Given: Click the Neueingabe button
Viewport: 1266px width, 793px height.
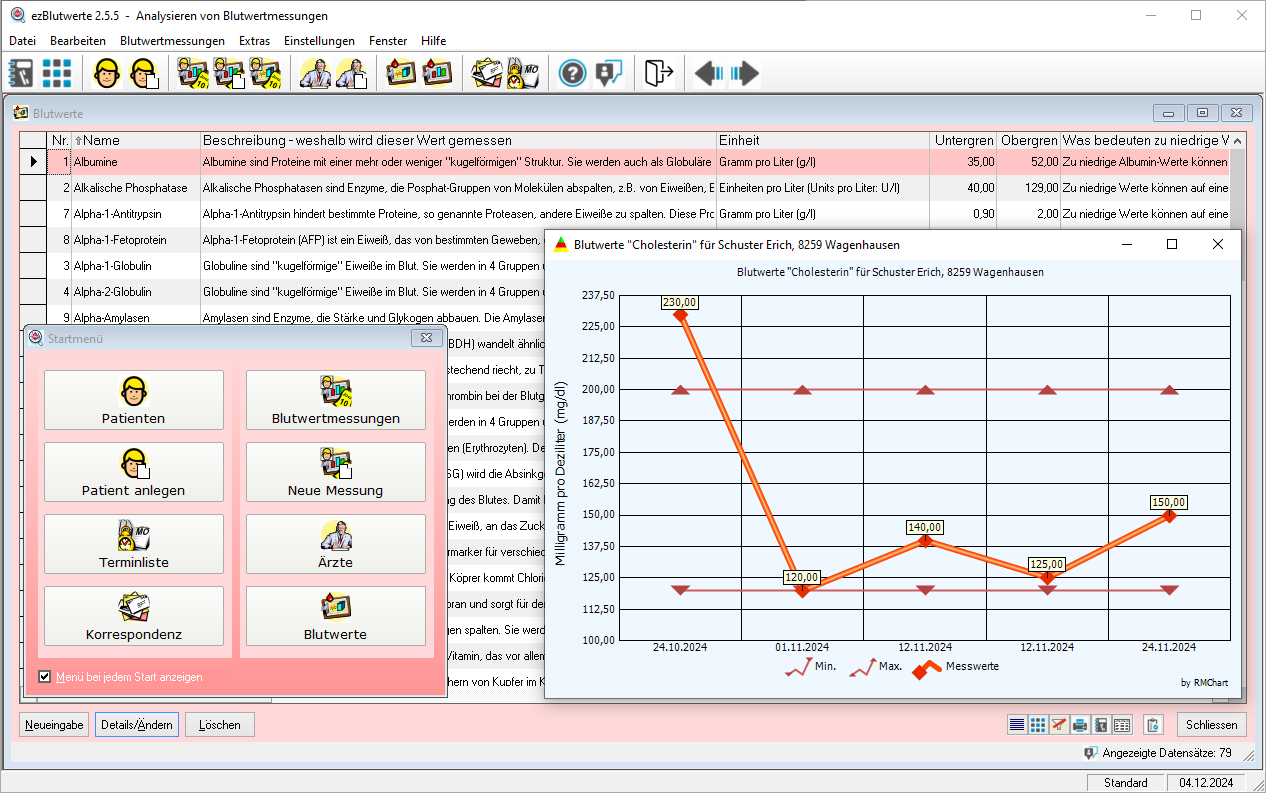Looking at the screenshot, I should [53, 724].
